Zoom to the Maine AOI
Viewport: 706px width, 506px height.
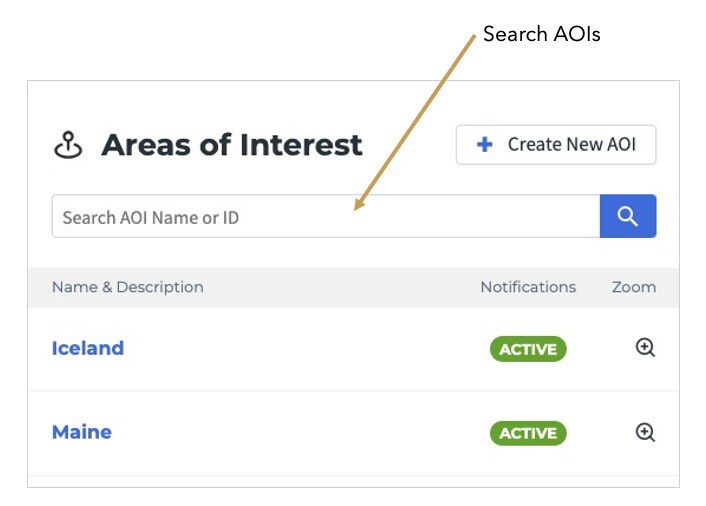coord(645,432)
